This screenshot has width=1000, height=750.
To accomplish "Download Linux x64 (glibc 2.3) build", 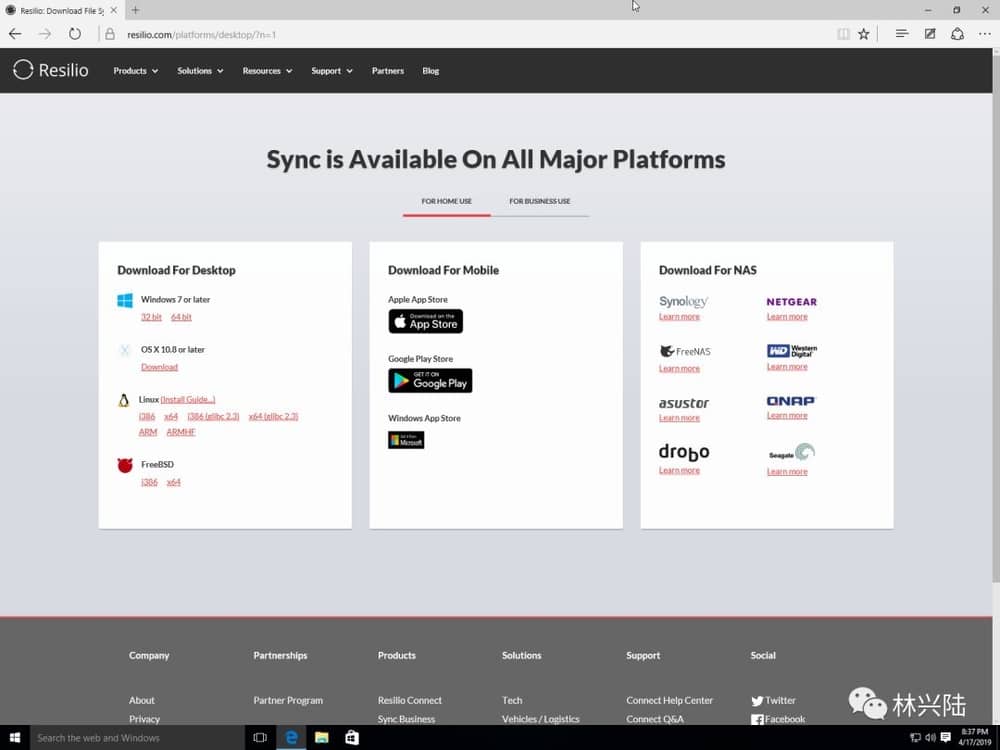I will 273,416.
